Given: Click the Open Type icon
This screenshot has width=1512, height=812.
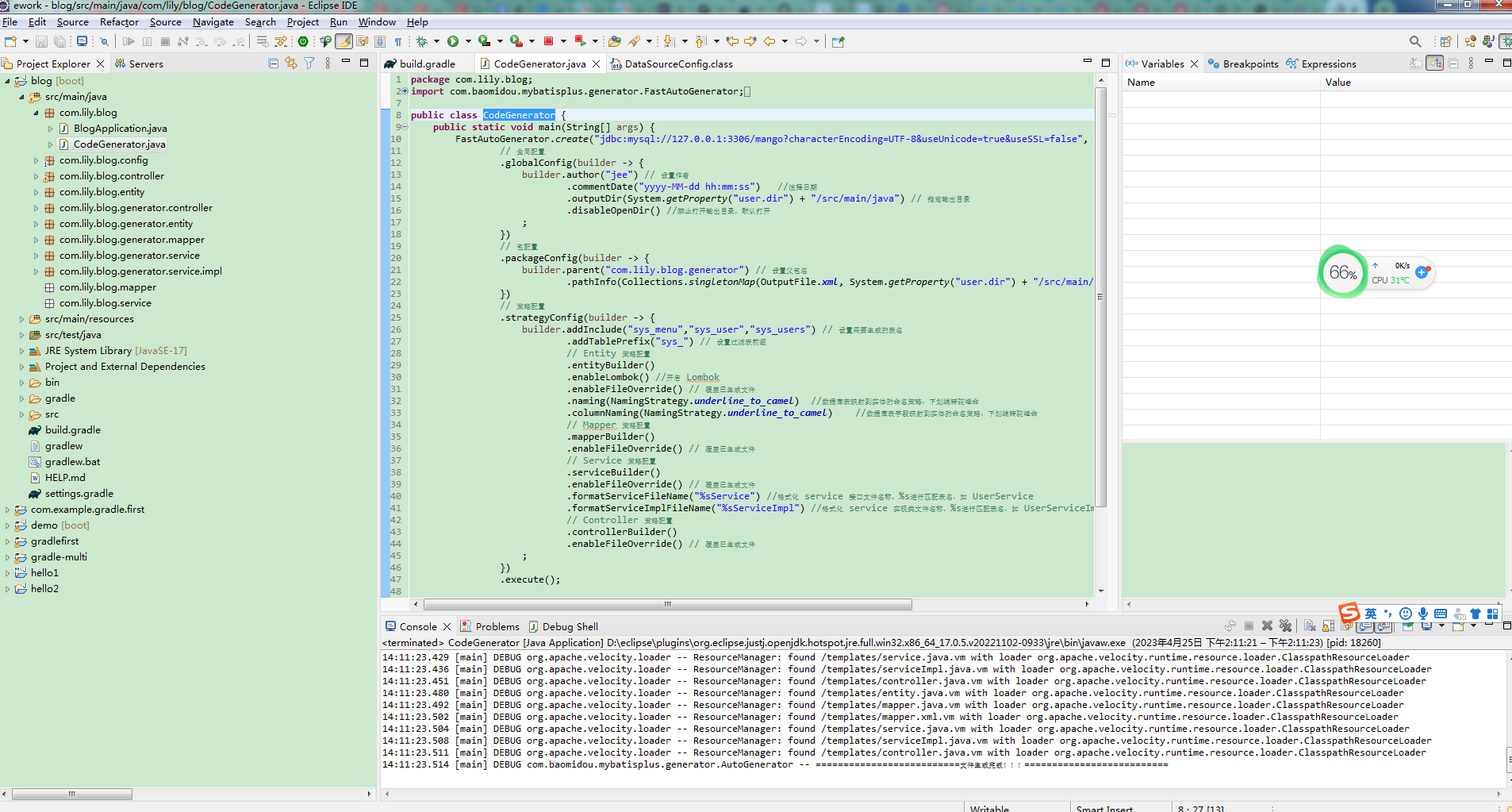Looking at the screenshot, I should tap(614, 41).
